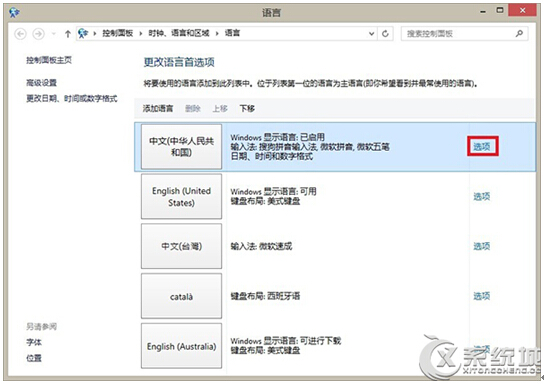The image size is (544, 384).
Task: Expand chevron after 时钟、语言和区域 breadcrumb
Action: tap(217, 34)
